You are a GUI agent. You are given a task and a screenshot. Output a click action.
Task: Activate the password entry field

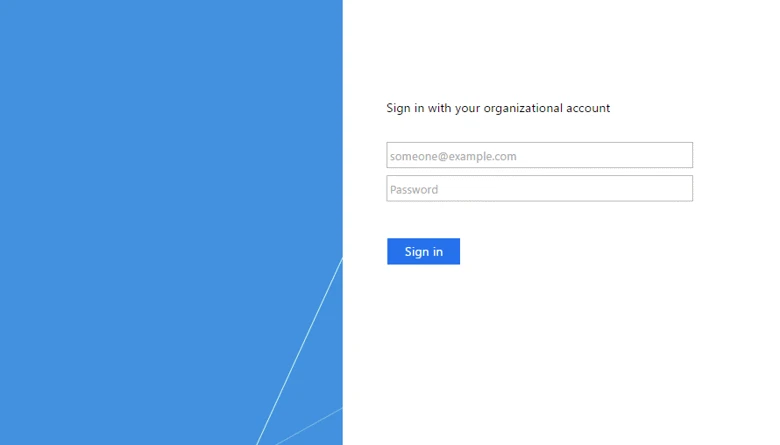click(539, 188)
